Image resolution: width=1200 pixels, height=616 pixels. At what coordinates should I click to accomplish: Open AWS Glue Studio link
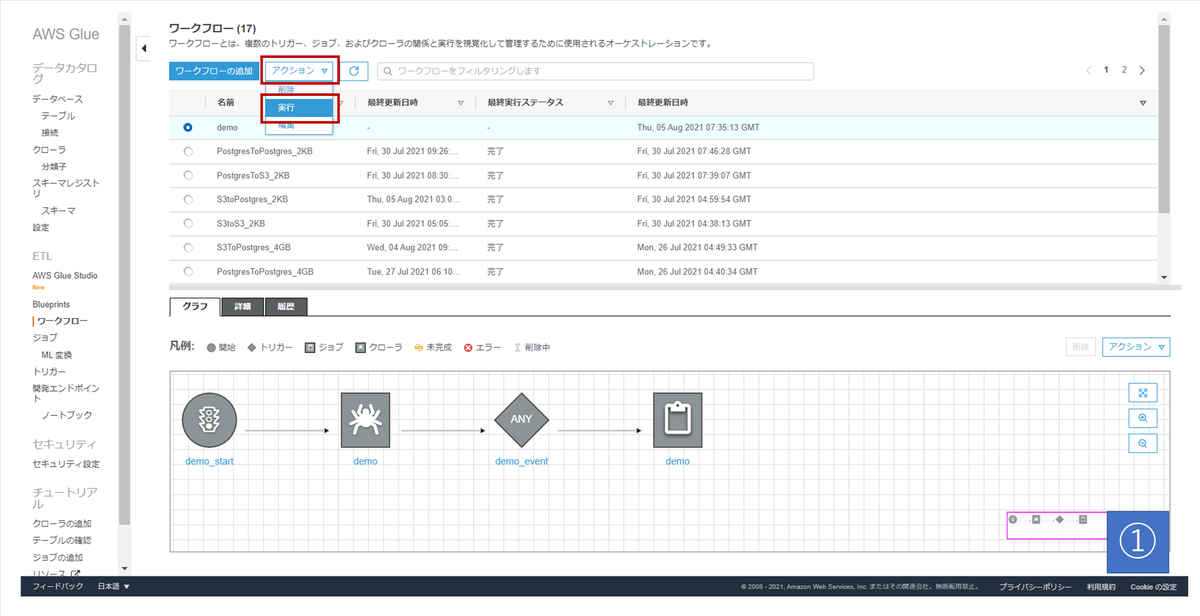point(65,275)
